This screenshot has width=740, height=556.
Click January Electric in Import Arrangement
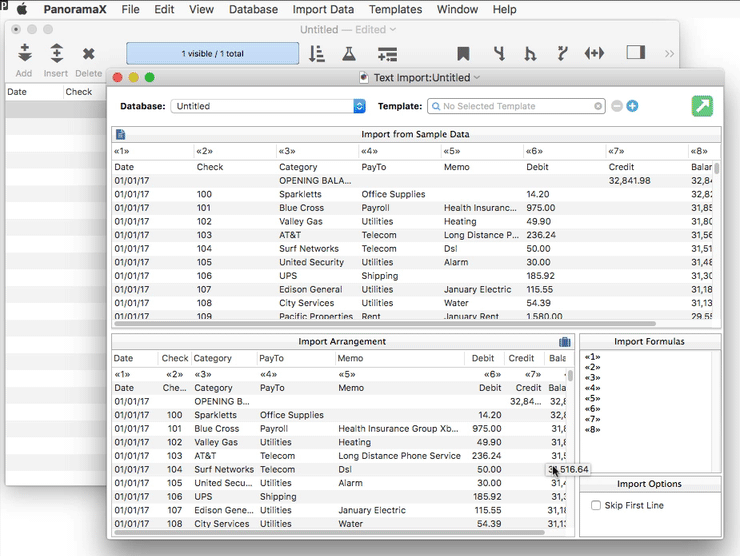(x=372, y=510)
